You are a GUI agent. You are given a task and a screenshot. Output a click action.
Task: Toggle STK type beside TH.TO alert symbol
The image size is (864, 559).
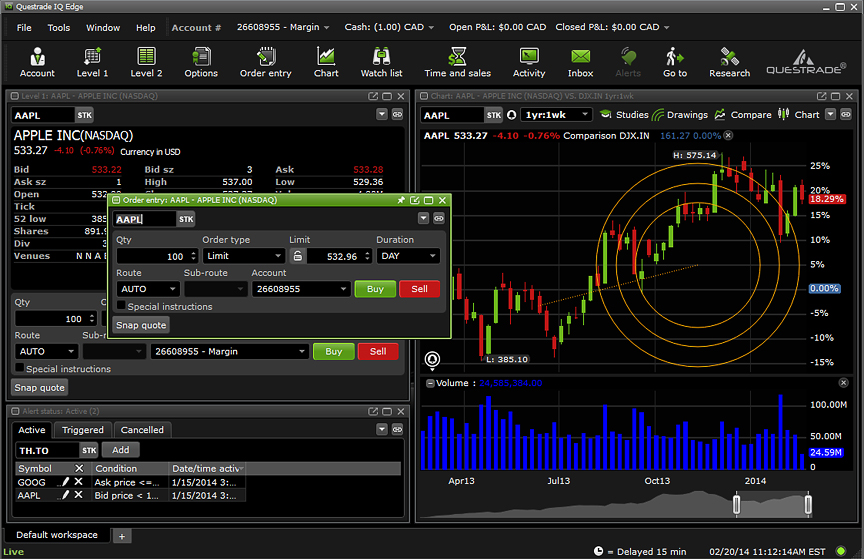[89, 450]
